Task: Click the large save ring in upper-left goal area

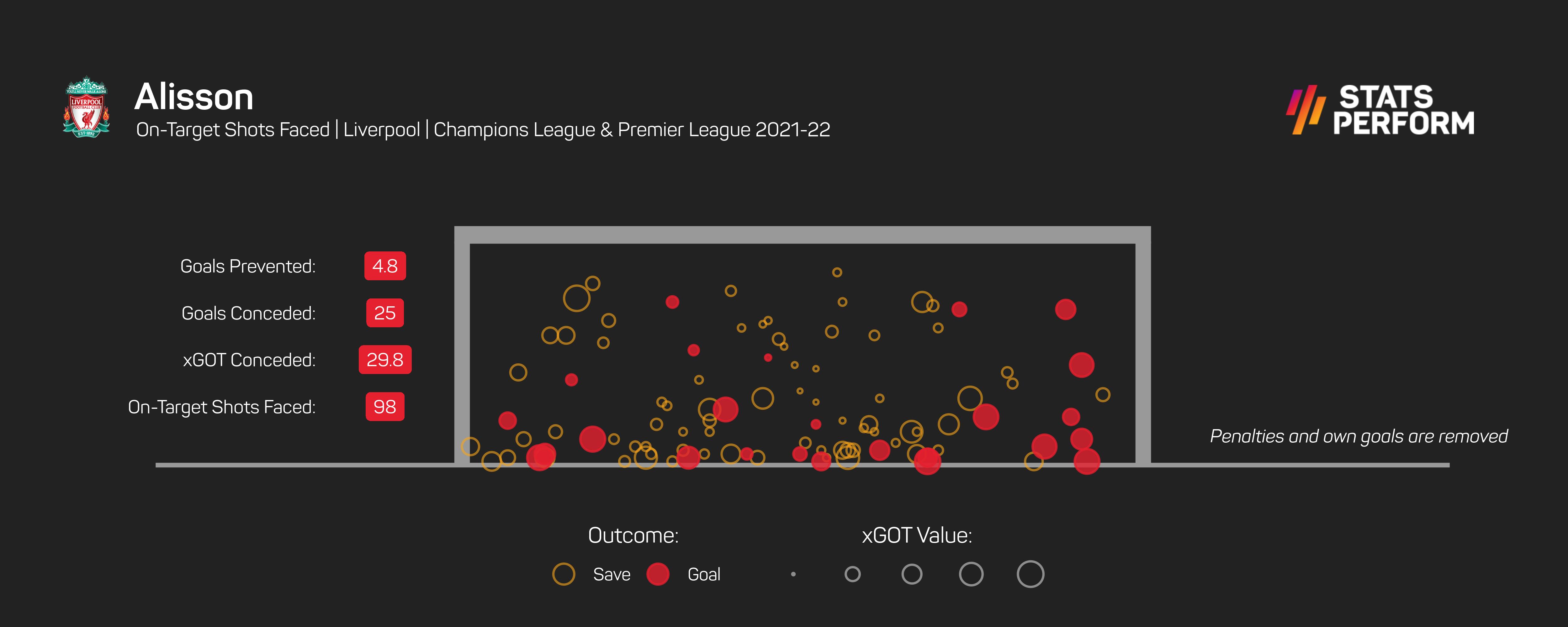Action: [x=576, y=298]
